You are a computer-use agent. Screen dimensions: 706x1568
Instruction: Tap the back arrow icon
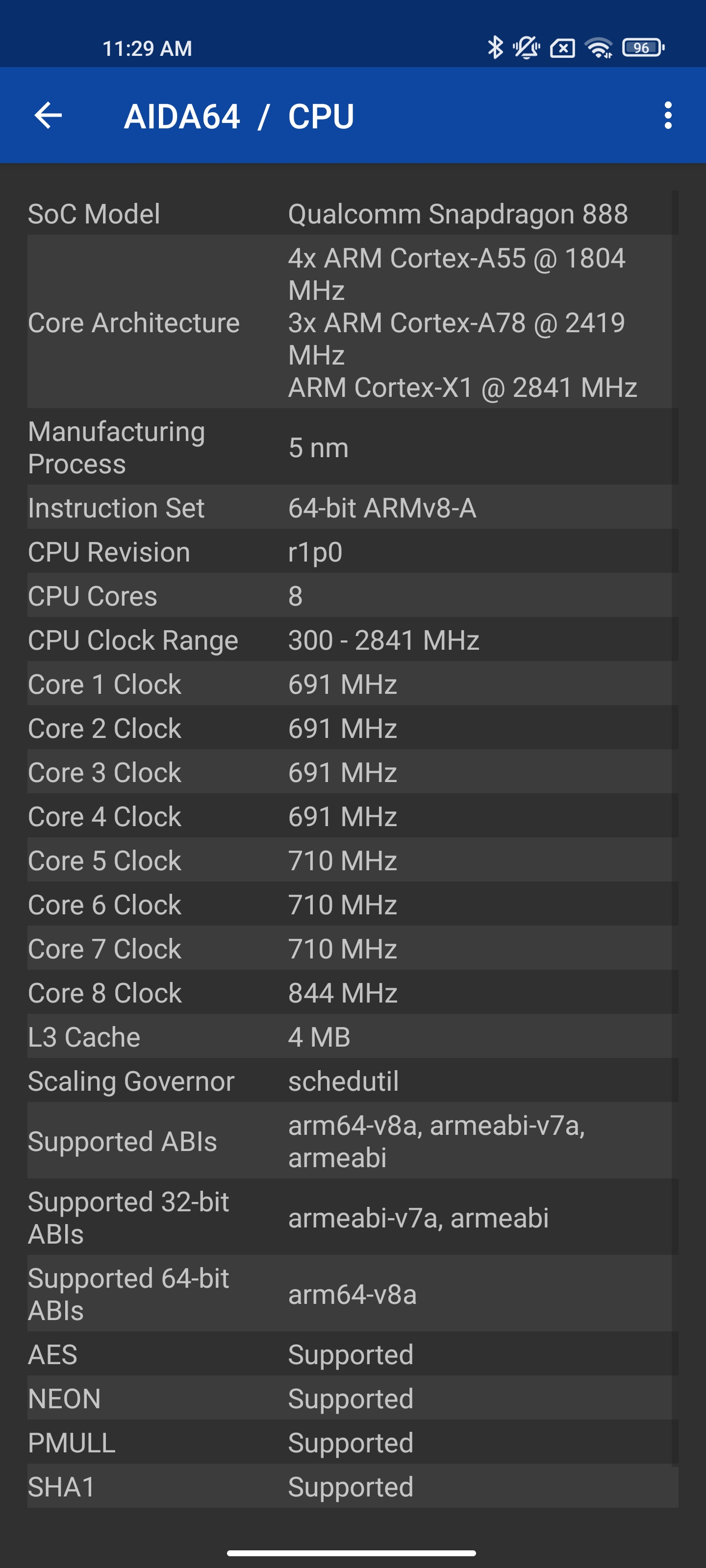(48, 116)
